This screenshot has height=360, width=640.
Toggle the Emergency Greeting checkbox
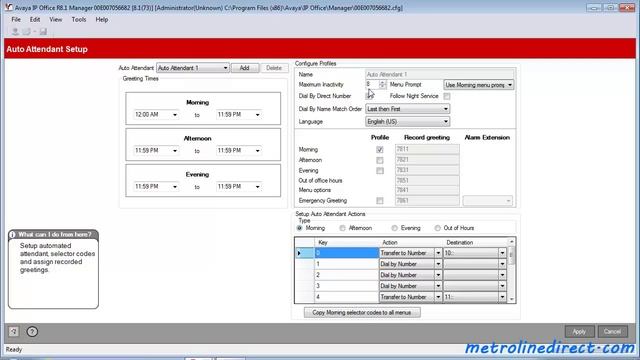click(x=380, y=201)
